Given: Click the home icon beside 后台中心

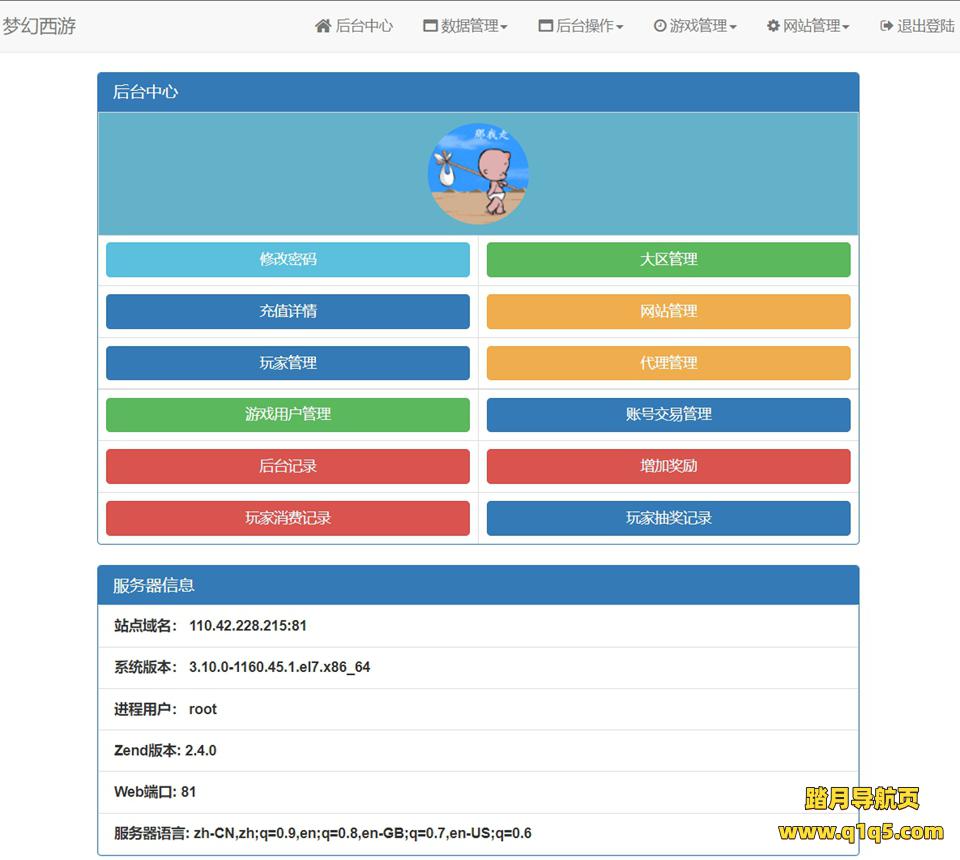Looking at the screenshot, I should [323, 26].
